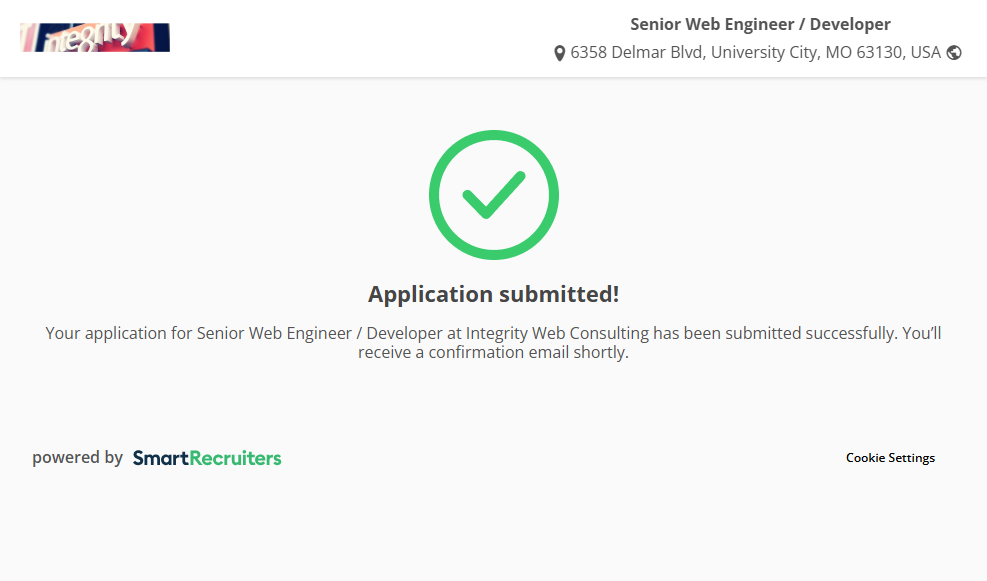Click the Integrity company logo image
The image size is (987, 581).
coord(95,38)
